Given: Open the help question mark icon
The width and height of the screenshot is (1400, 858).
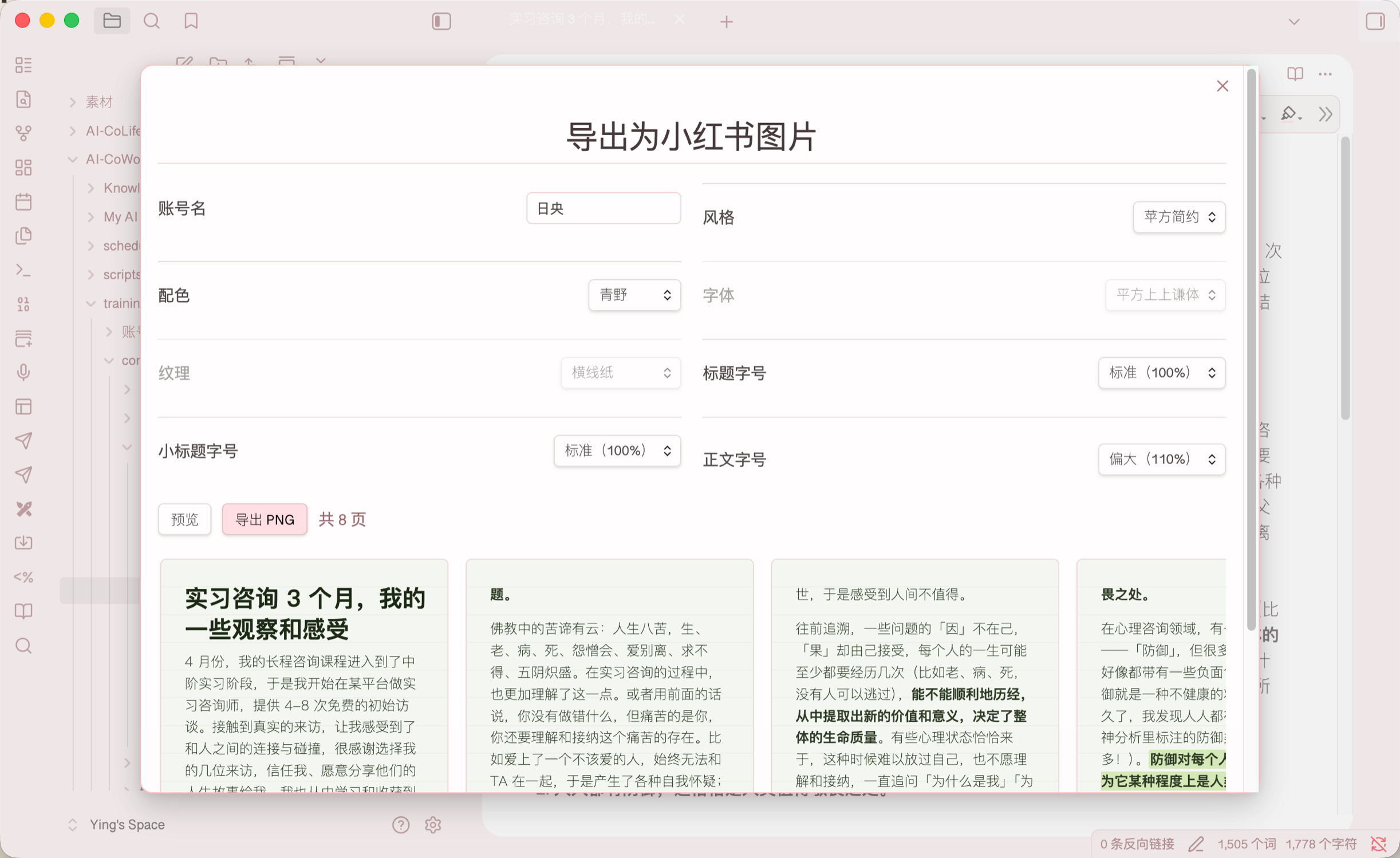Looking at the screenshot, I should tap(401, 825).
